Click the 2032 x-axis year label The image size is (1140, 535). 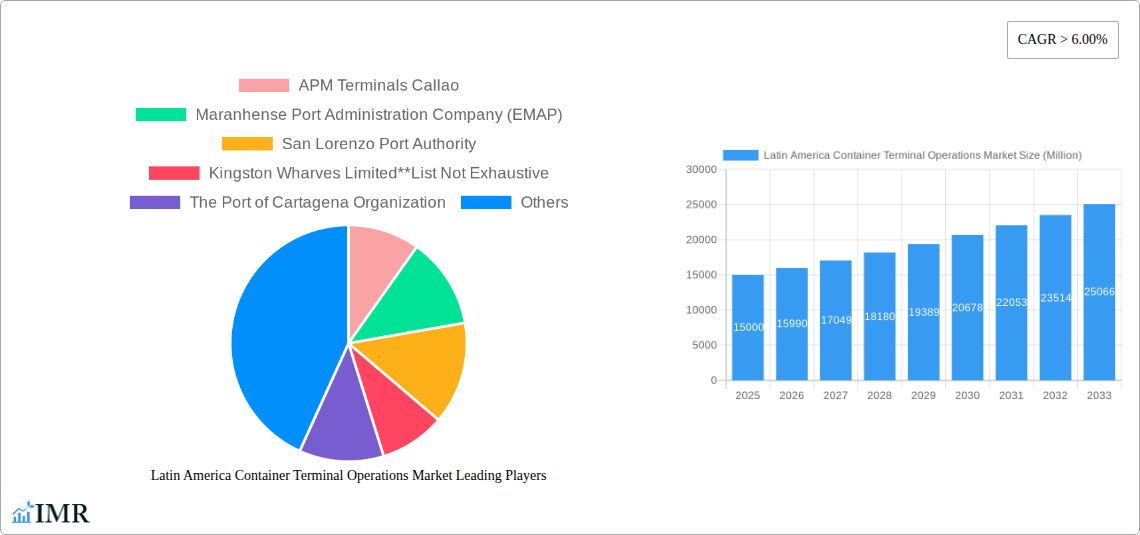pos(1056,395)
